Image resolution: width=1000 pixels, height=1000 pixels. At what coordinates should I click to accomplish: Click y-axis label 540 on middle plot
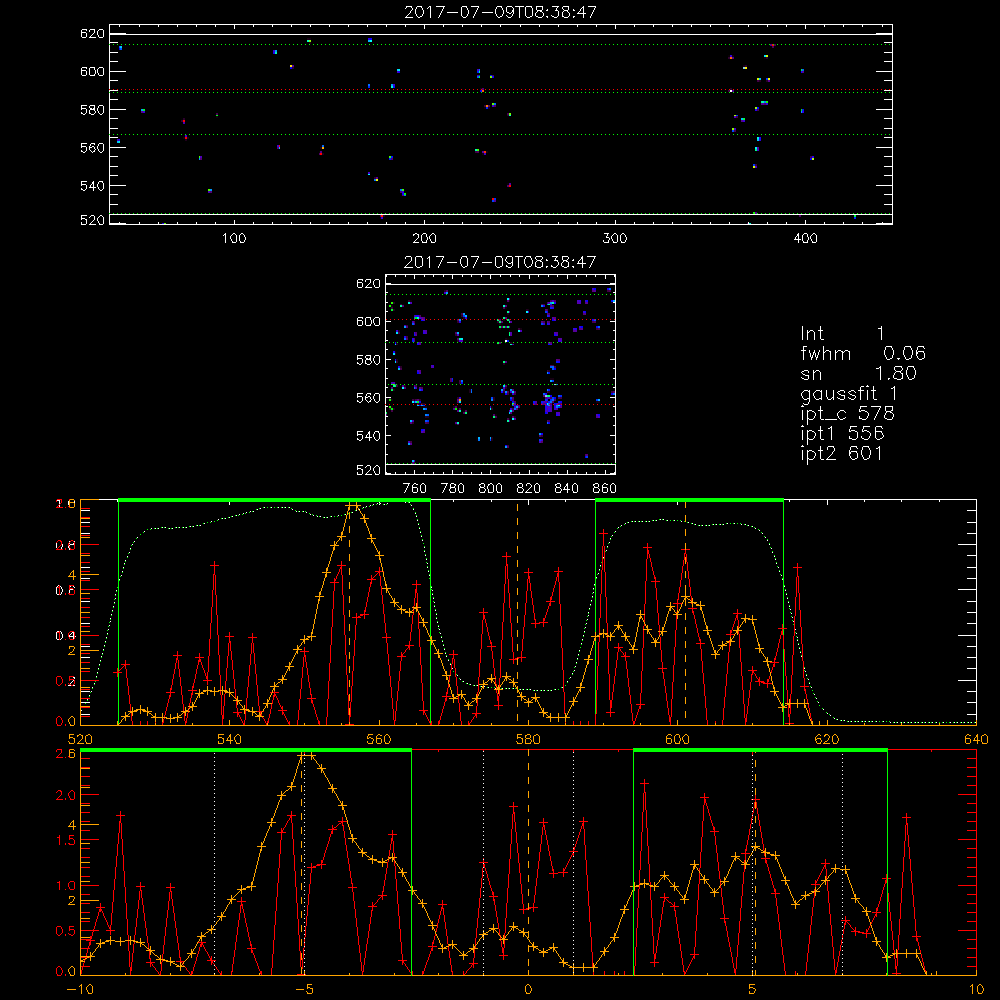pyautogui.click(x=368, y=436)
